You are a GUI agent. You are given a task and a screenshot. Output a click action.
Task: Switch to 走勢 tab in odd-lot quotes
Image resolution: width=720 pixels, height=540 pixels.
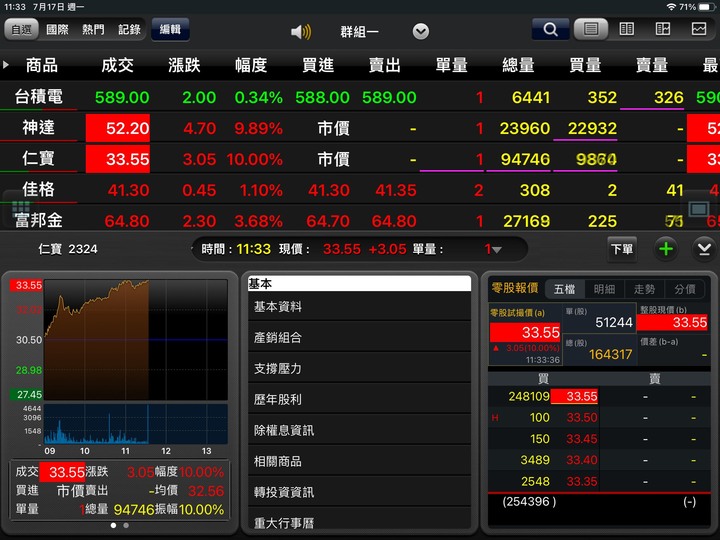[644, 289]
